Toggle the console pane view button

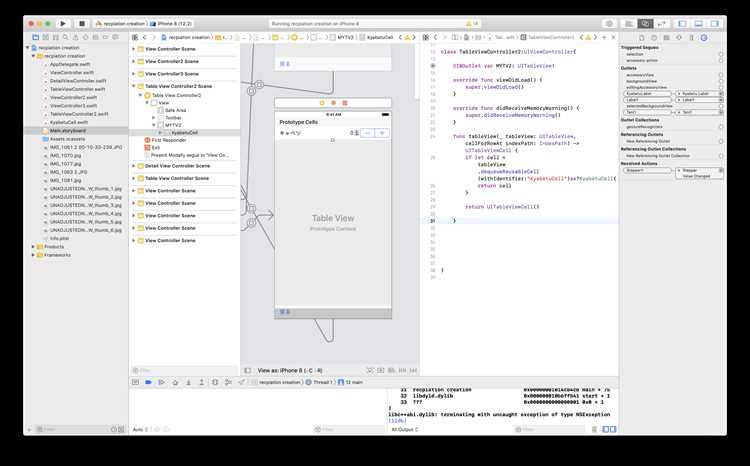[x=613, y=430]
